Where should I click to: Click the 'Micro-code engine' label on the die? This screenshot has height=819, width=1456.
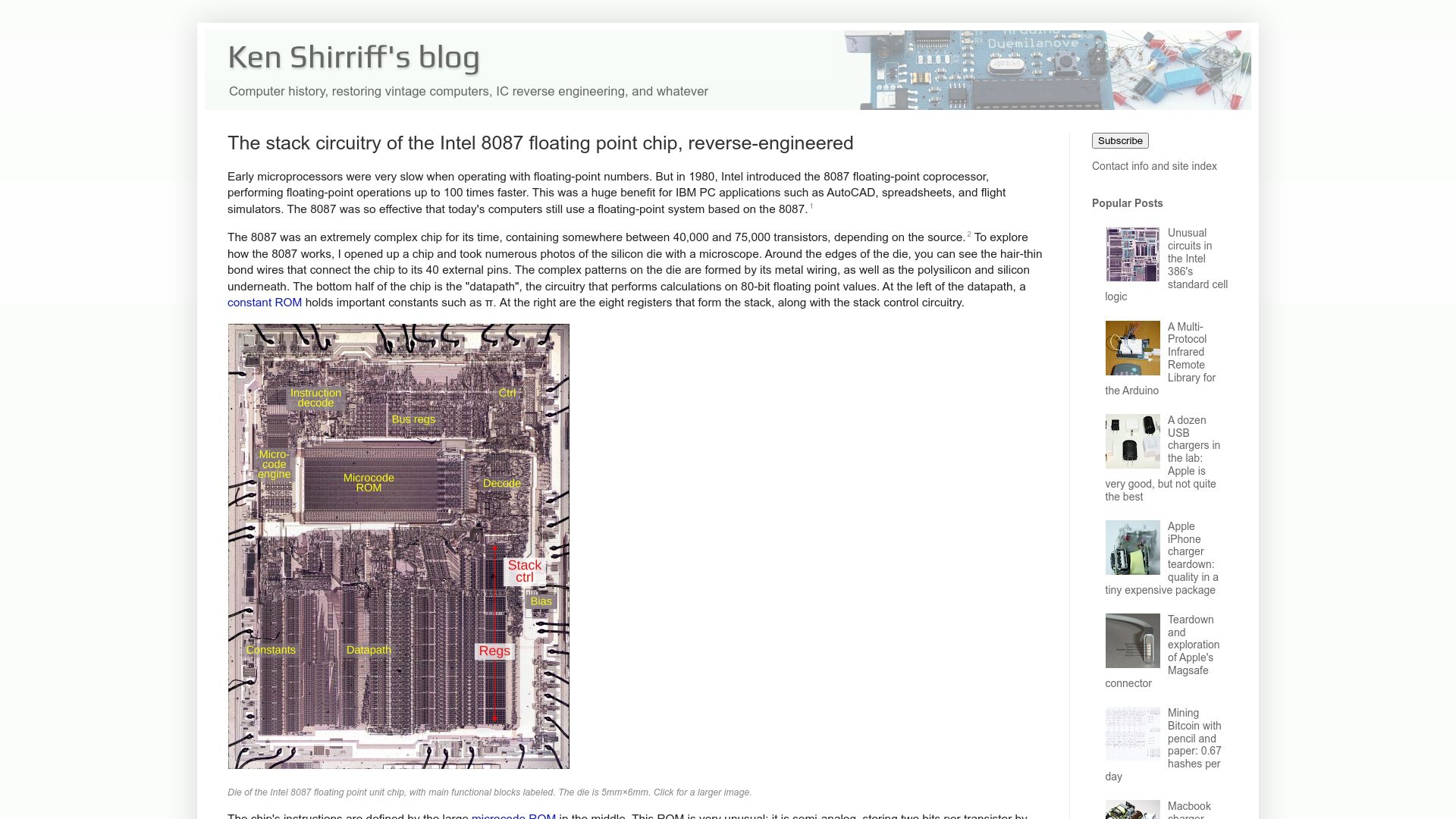274,464
